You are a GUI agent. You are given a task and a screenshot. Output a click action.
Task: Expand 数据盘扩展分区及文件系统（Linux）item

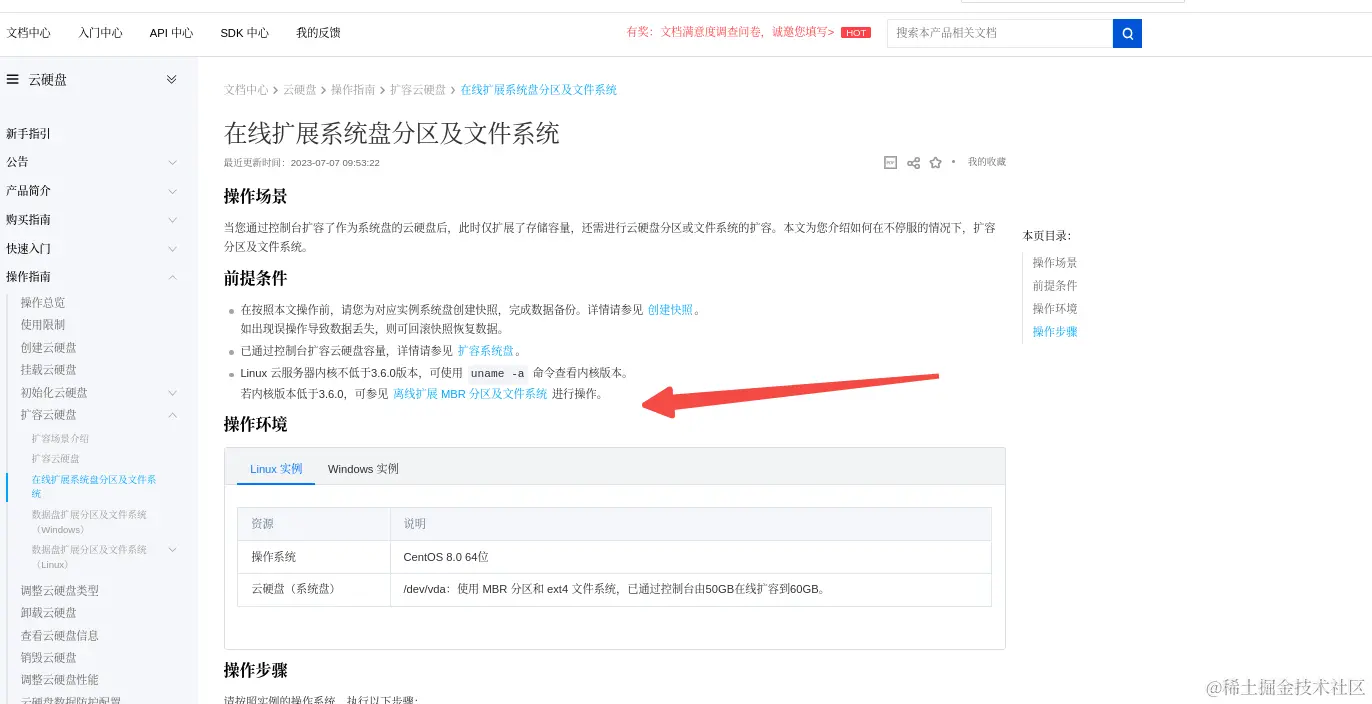coord(172,550)
